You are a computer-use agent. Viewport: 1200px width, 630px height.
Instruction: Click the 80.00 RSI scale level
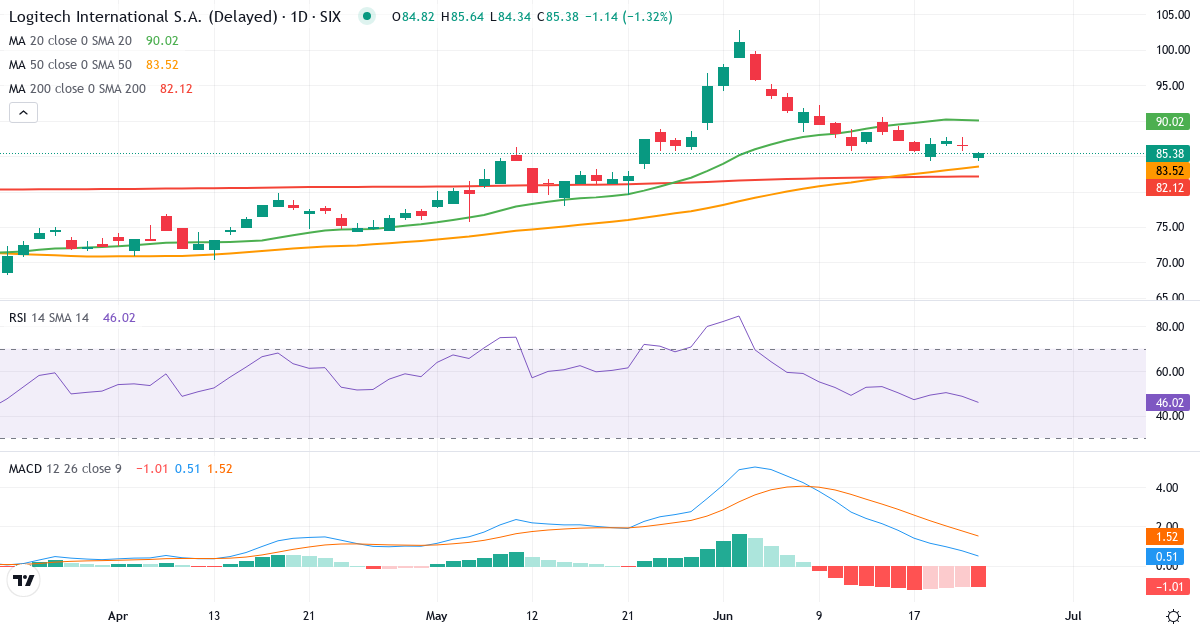[x=1171, y=327]
